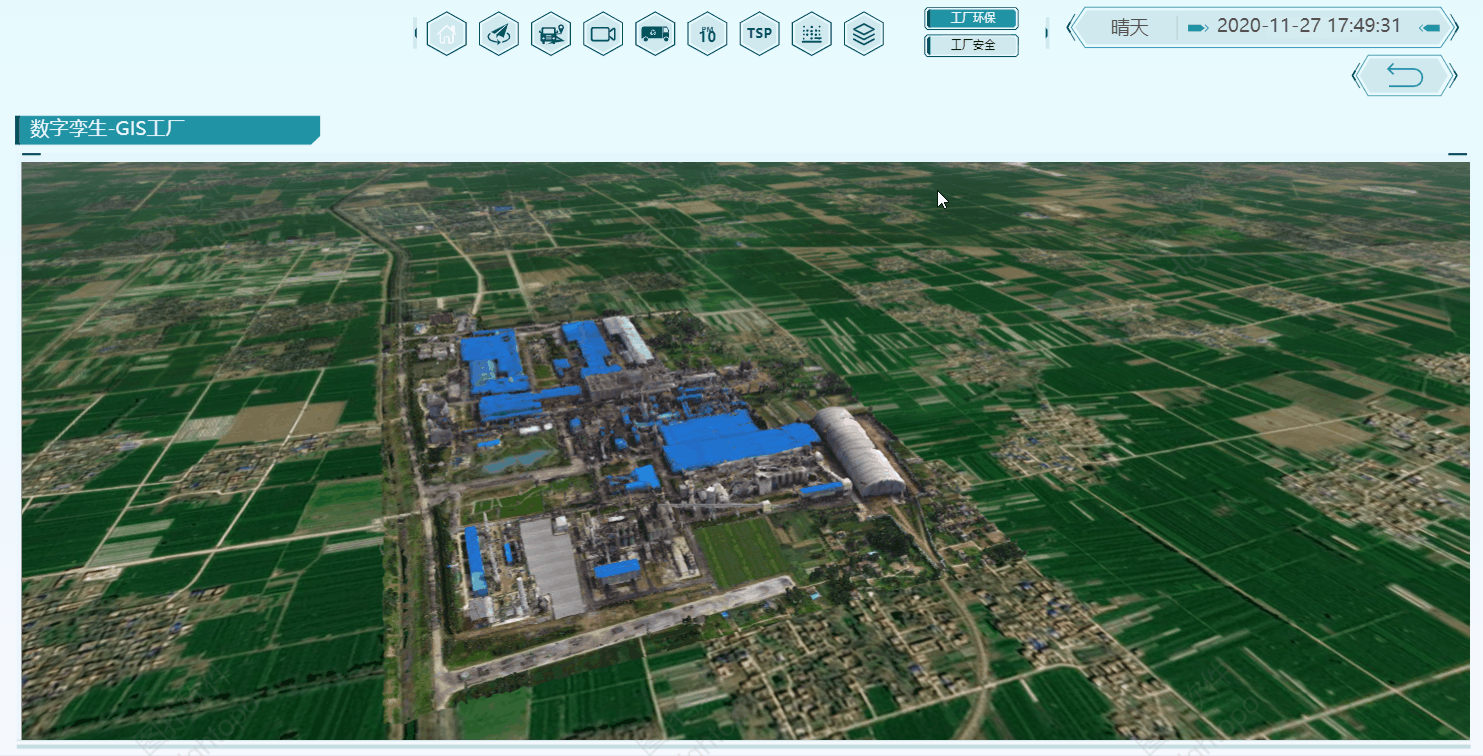
Task: Click the return arrow back button
Action: [x=1404, y=76]
